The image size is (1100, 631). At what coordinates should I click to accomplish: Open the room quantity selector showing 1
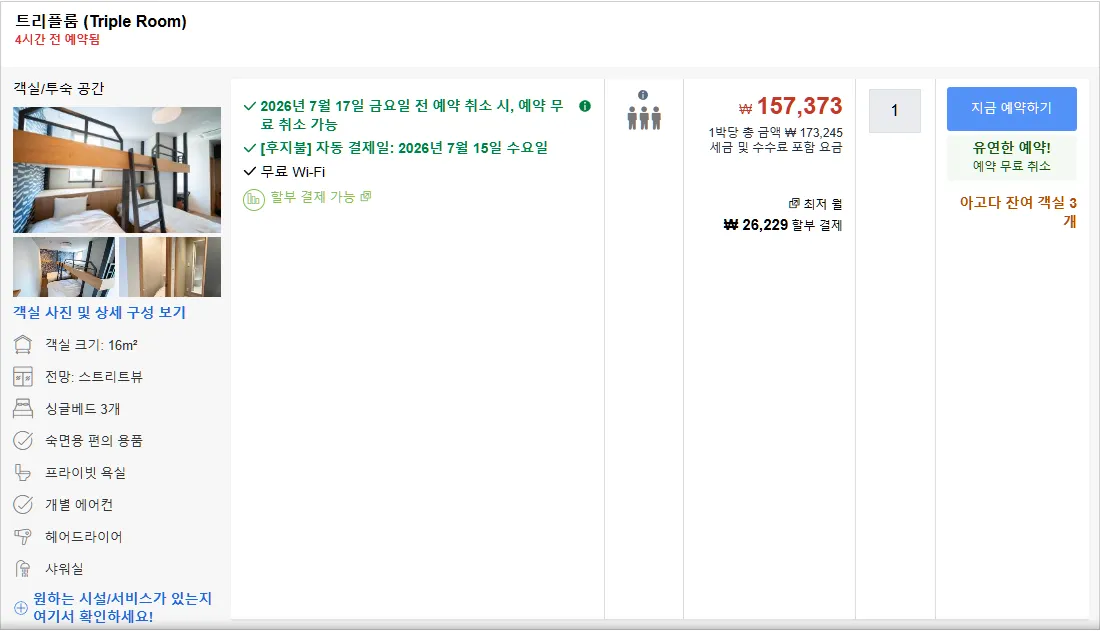click(x=894, y=111)
